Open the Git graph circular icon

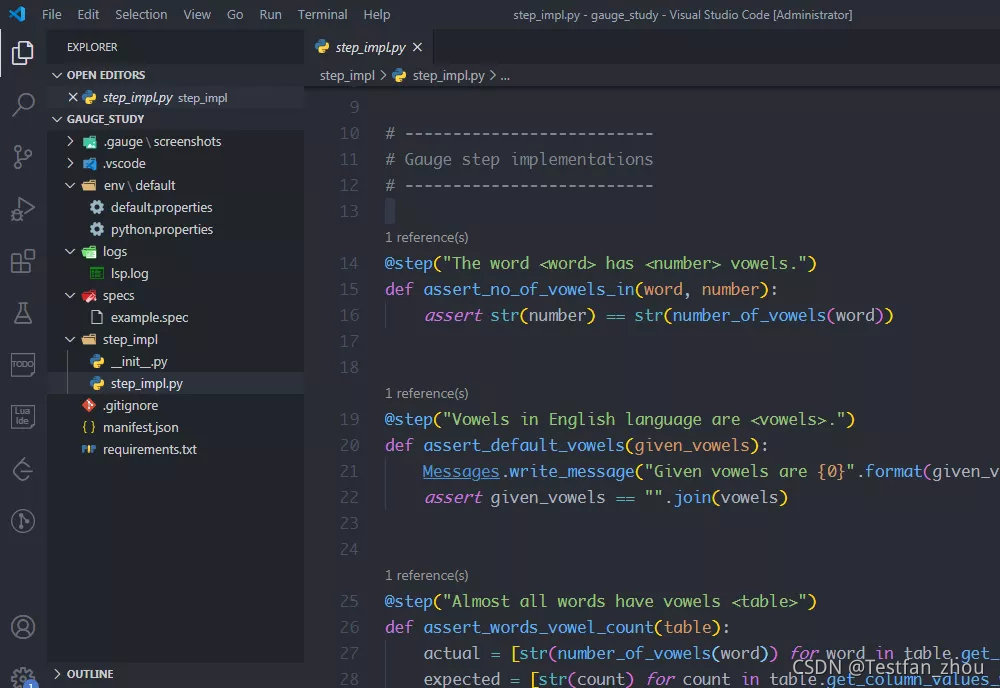click(x=22, y=521)
